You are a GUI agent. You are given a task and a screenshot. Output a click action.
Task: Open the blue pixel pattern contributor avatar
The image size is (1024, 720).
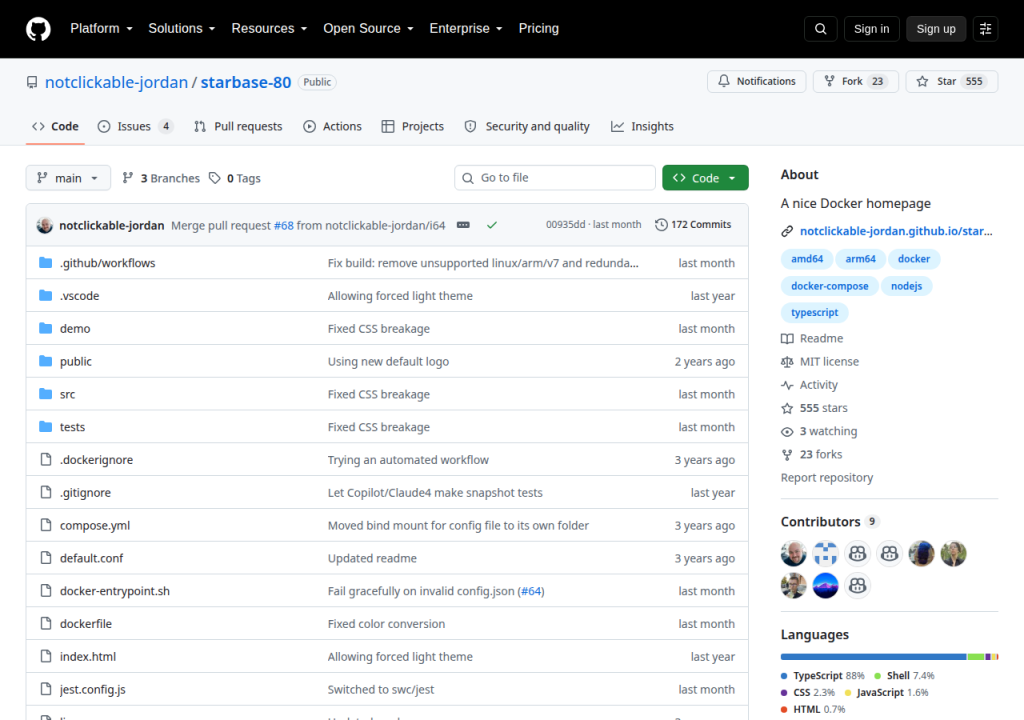click(825, 554)
